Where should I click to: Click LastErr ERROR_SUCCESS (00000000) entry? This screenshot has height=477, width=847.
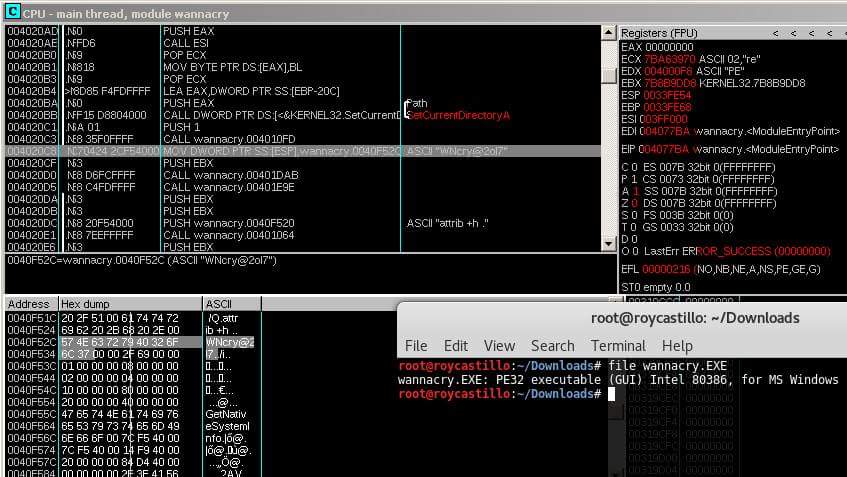click(737, 251)
